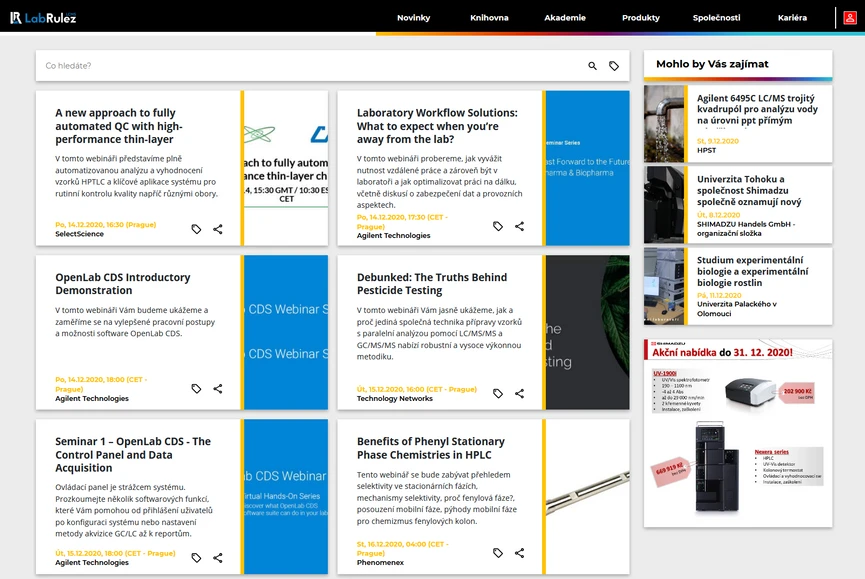Click date 'Út, 15.12.2020, 16:00 (CET - Prague)'
This screenshot has height=579, width=865.
[417, 389]
